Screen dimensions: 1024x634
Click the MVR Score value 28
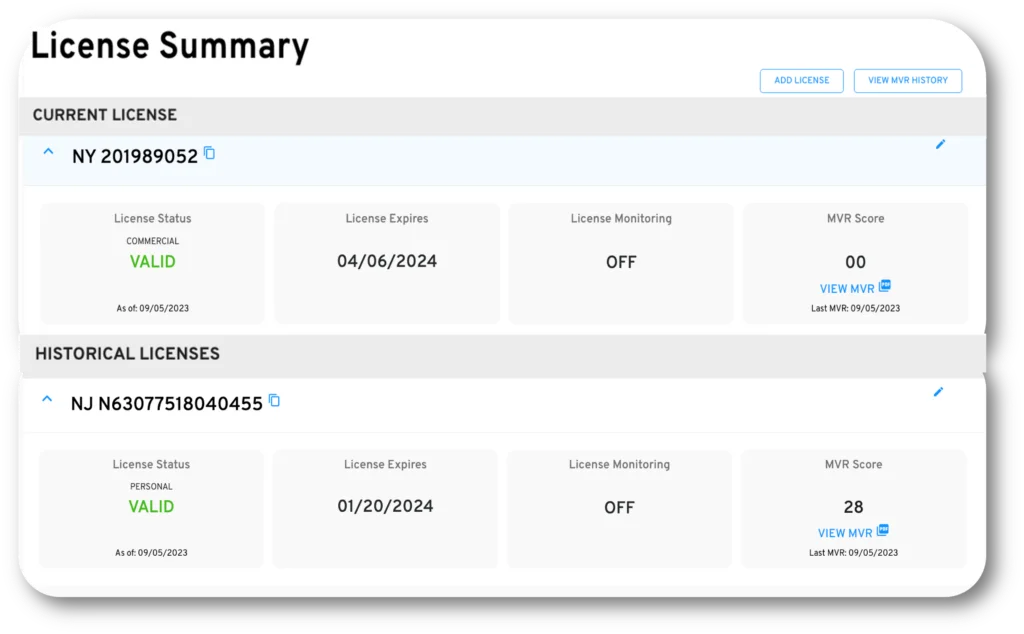(854, 507)
